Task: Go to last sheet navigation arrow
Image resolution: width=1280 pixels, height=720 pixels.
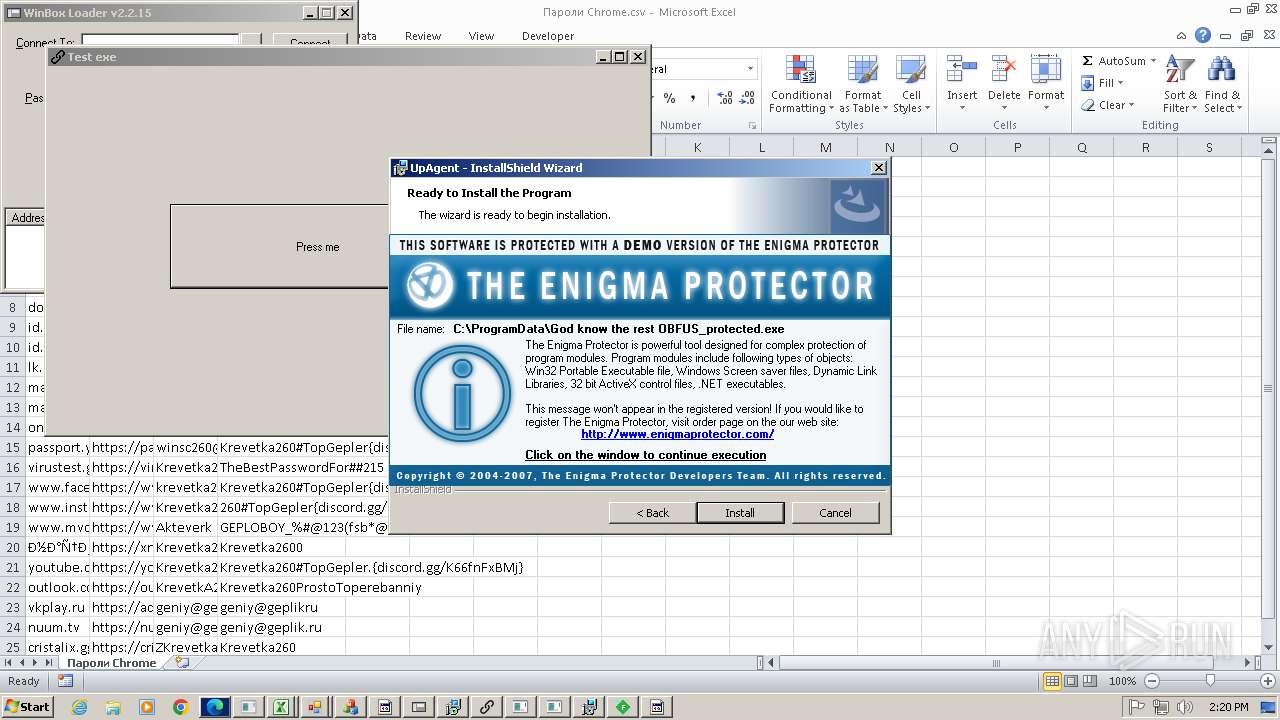Action: coord(49,663)
